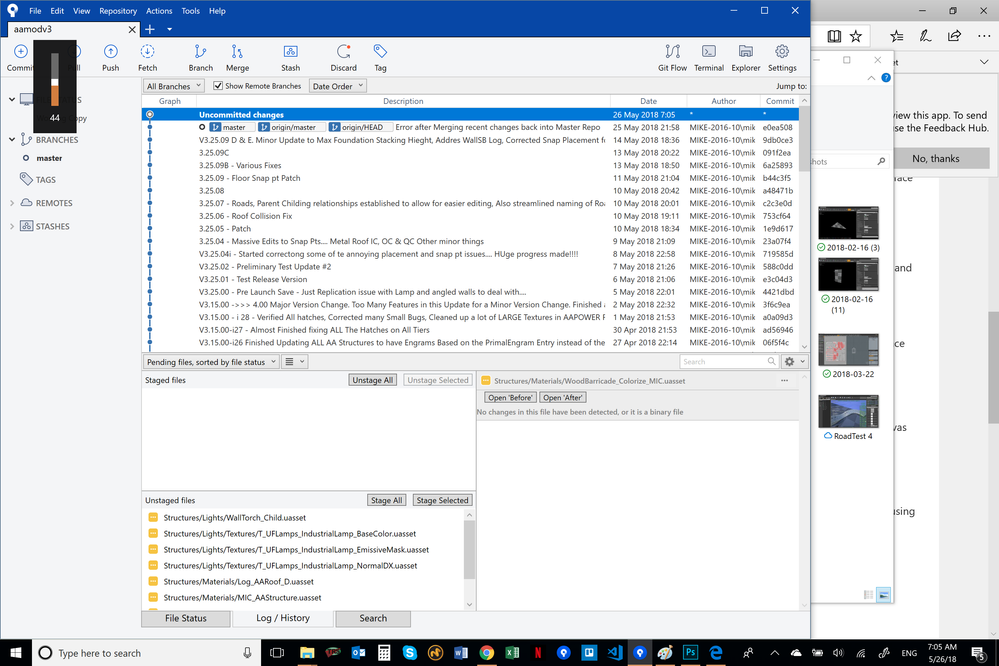Expand the REMOTES section
999x666 pixels.
(11, 203)
